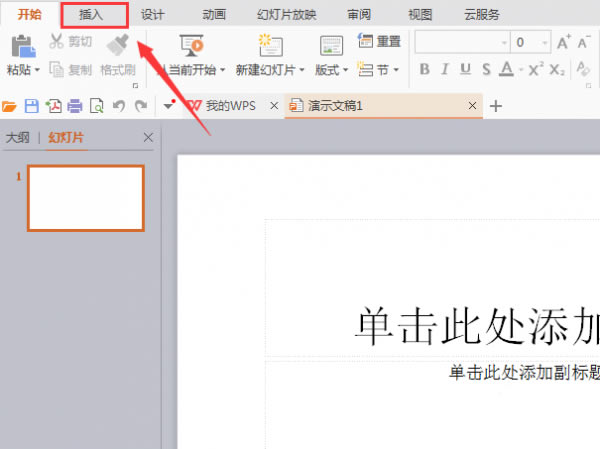Expand clipboard group dialog launcher
Screen dimensions: 600x449
(x=135, y=85)
